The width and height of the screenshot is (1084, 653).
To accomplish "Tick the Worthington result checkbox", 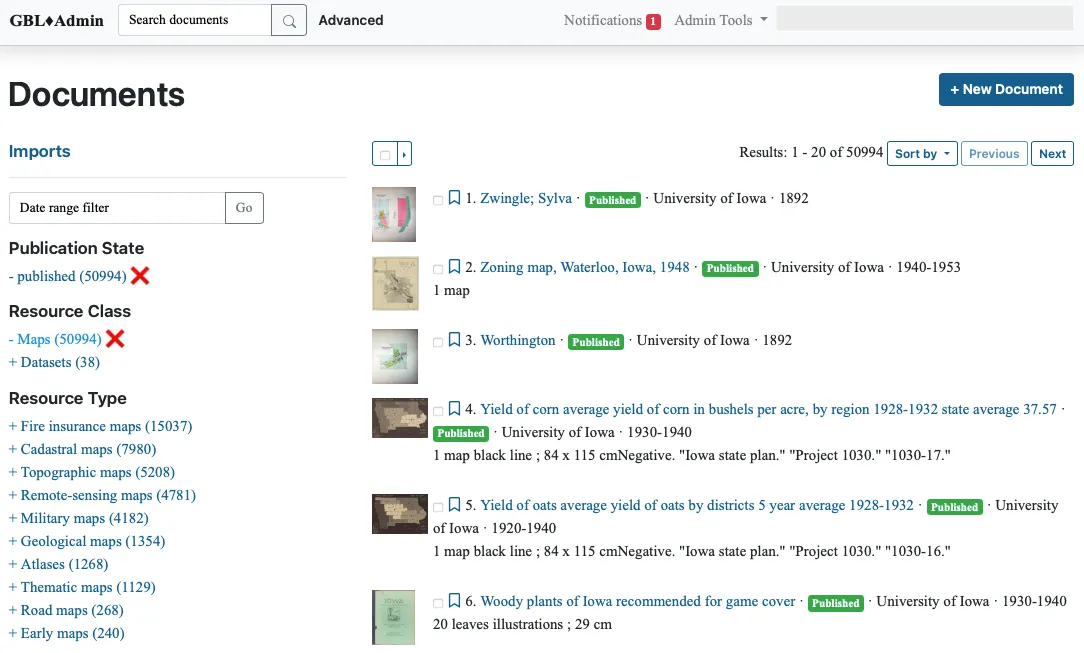I will pyautogui.click(x=438, y=342).
